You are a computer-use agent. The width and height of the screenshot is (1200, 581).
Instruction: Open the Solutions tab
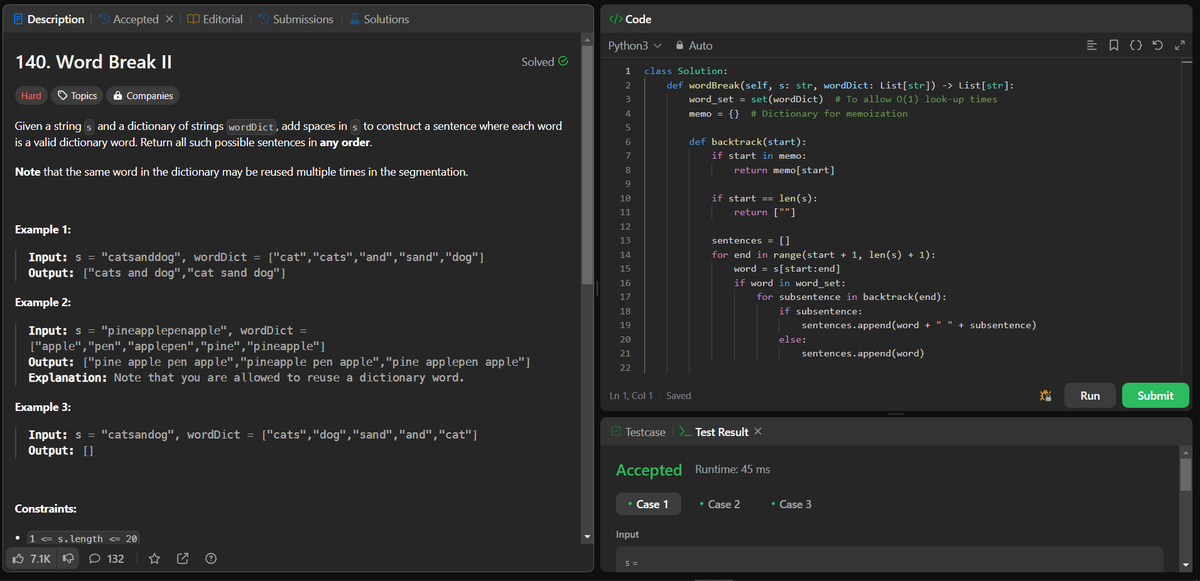(378, 19)
